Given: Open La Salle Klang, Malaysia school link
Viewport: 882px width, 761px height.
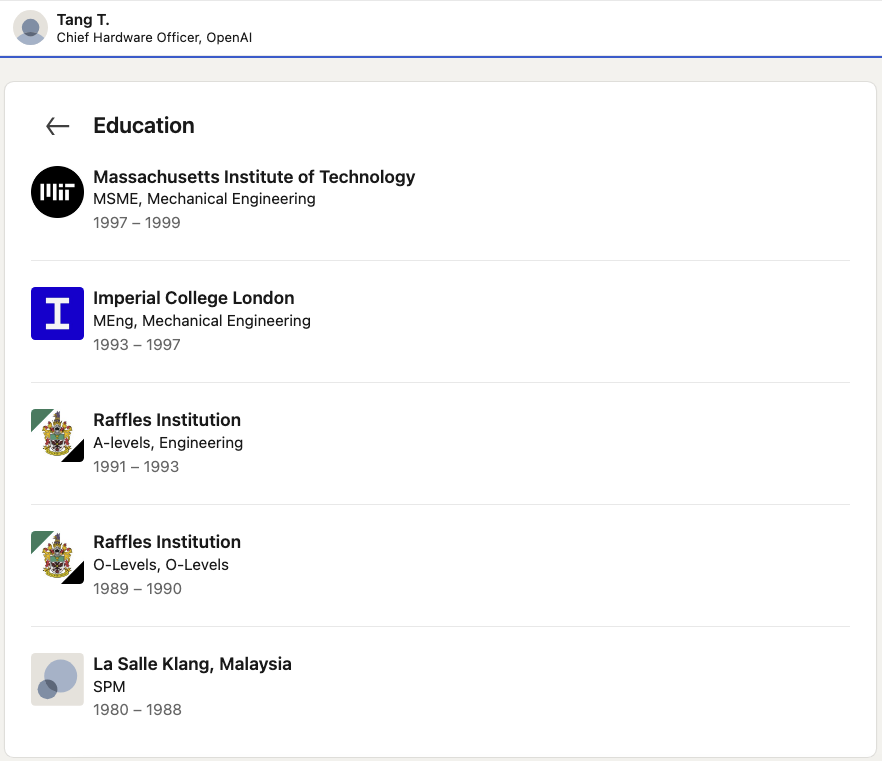Looking at the screenshot, I should (192, 664).
